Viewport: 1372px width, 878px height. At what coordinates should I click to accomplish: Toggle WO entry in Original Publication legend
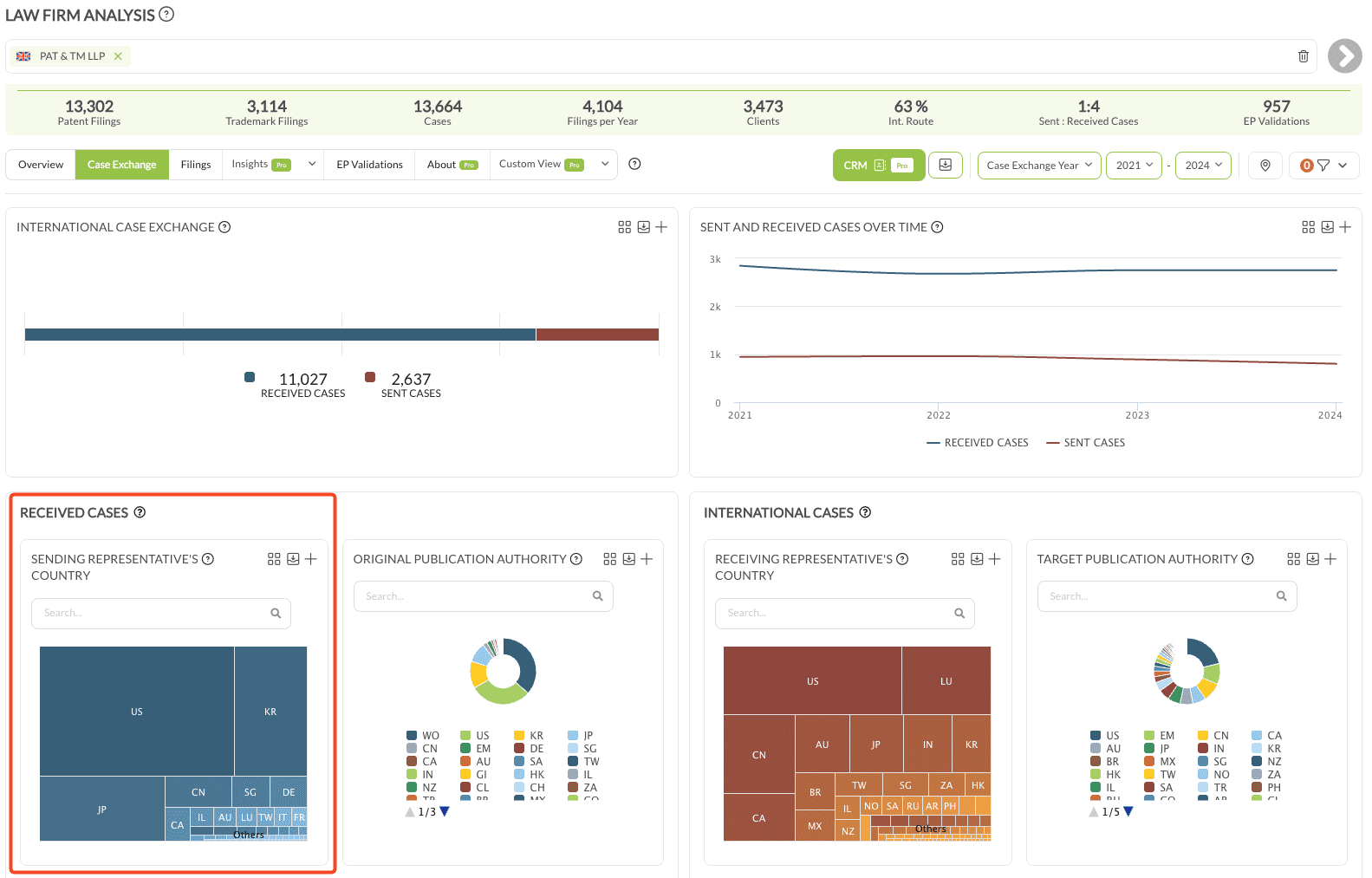pyautogui.click(x=423, y=736)
